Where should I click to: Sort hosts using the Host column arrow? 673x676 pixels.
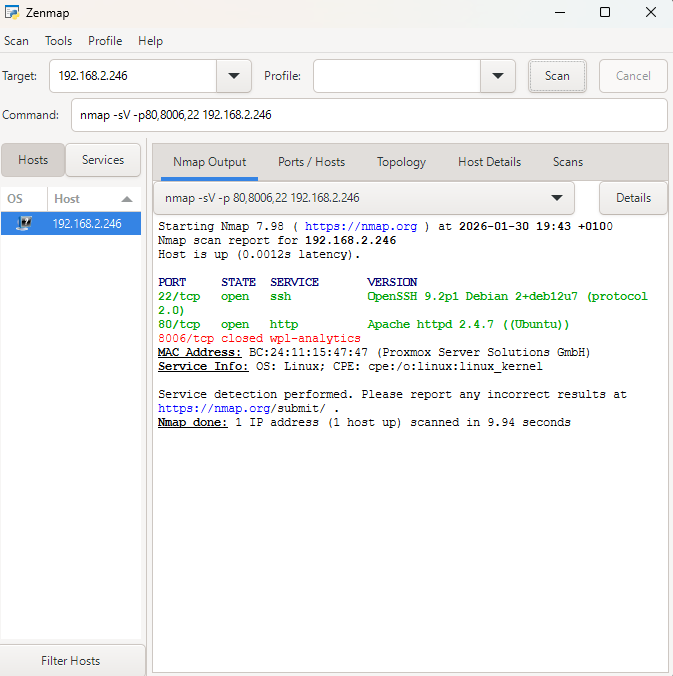(x=126, y=199)
